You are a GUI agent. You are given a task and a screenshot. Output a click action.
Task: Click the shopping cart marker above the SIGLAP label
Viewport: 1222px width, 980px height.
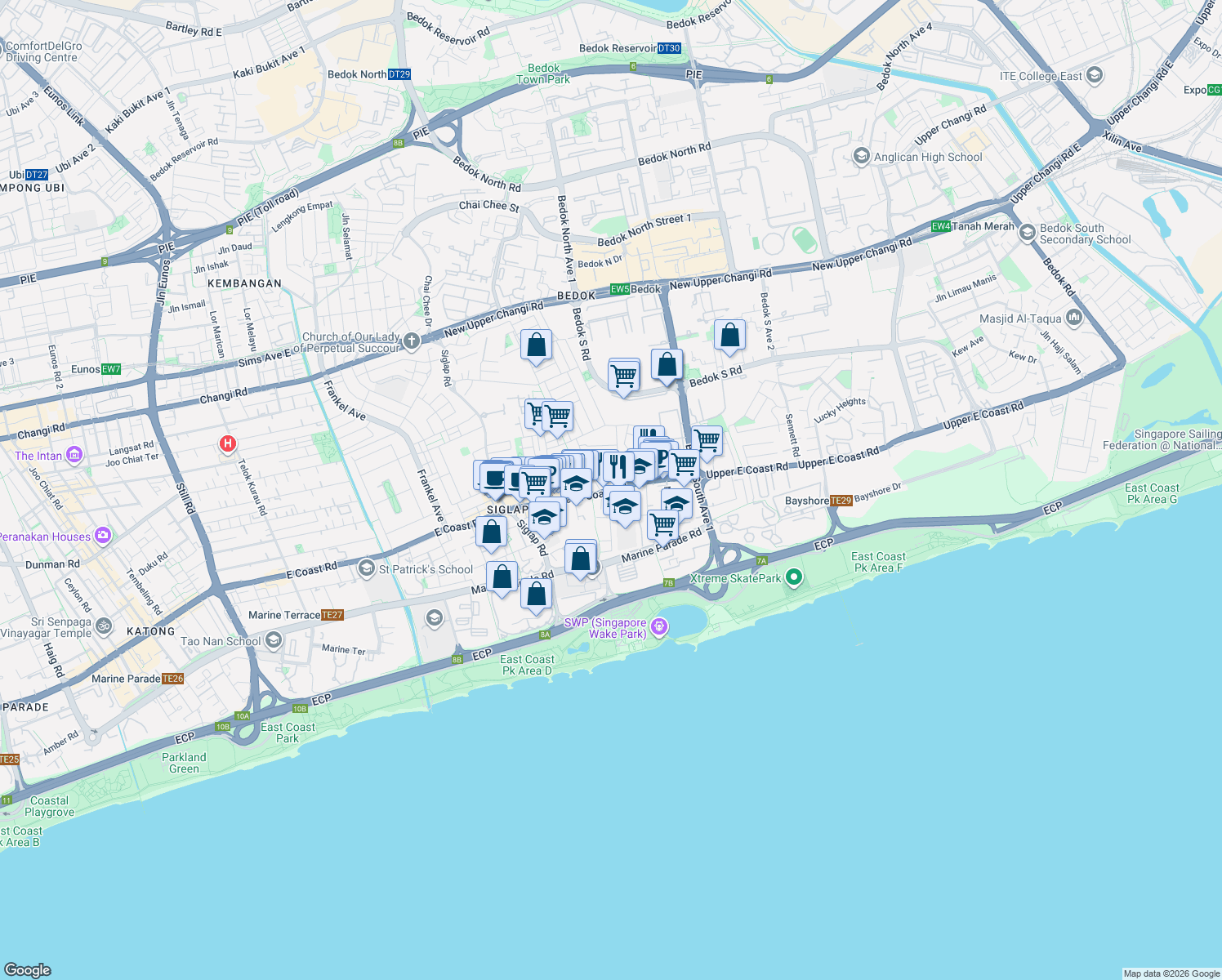click(535, 482)
